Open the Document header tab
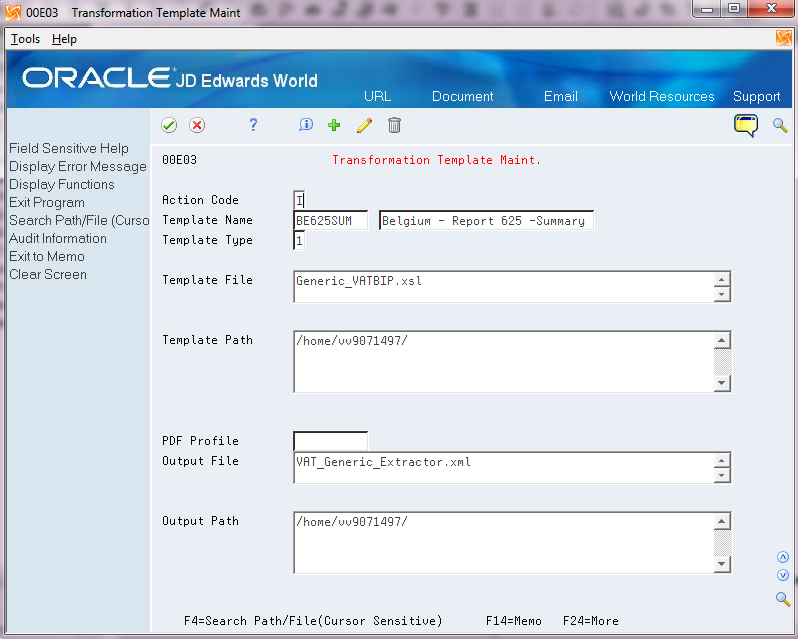Image resolution: width=798 pixels, height=639 pixels. (x=463, y=96)
